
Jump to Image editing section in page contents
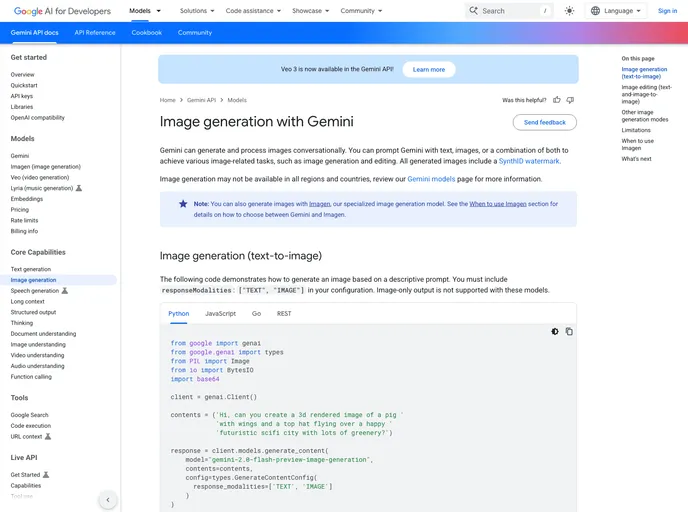click(646, 94)
